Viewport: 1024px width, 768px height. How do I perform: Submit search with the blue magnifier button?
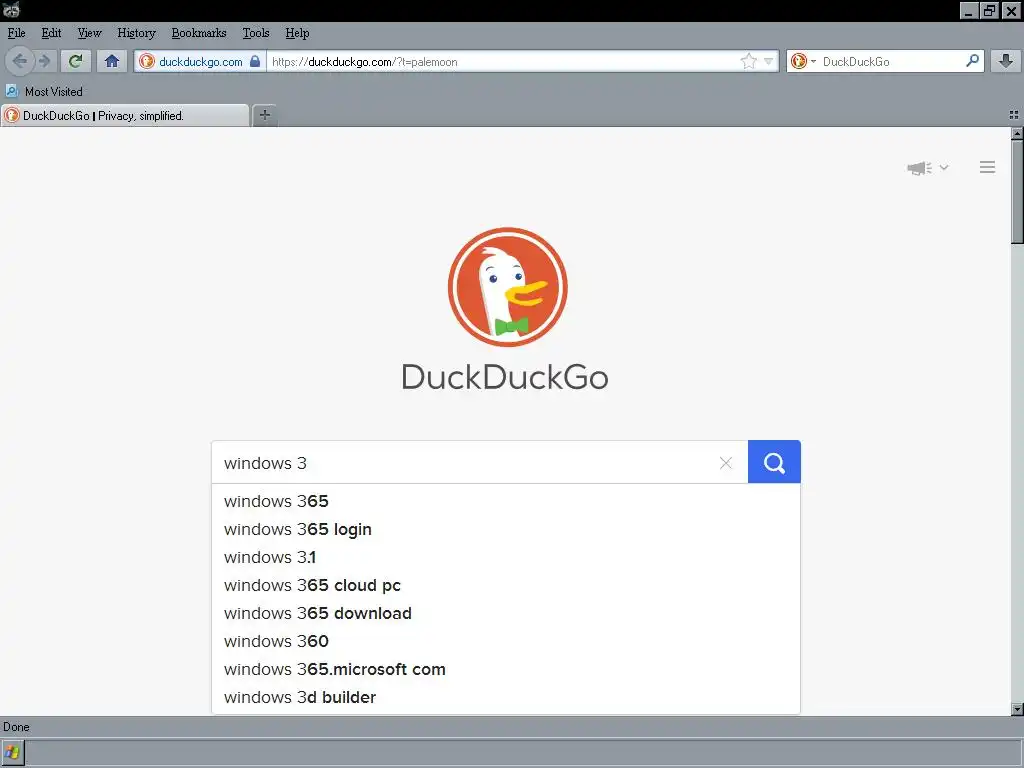[x=774, y=462]
